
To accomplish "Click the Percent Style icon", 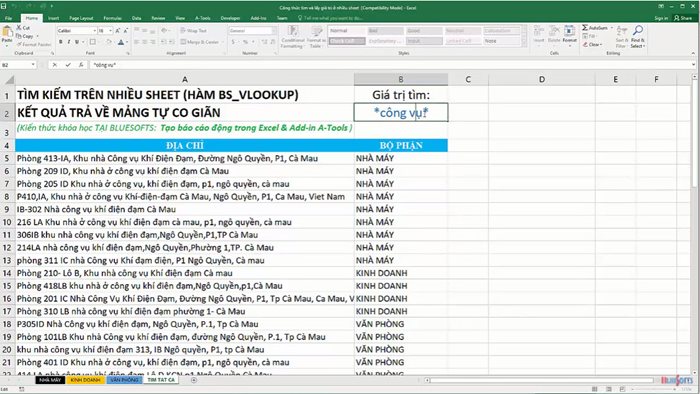I will tap(245, 42).
